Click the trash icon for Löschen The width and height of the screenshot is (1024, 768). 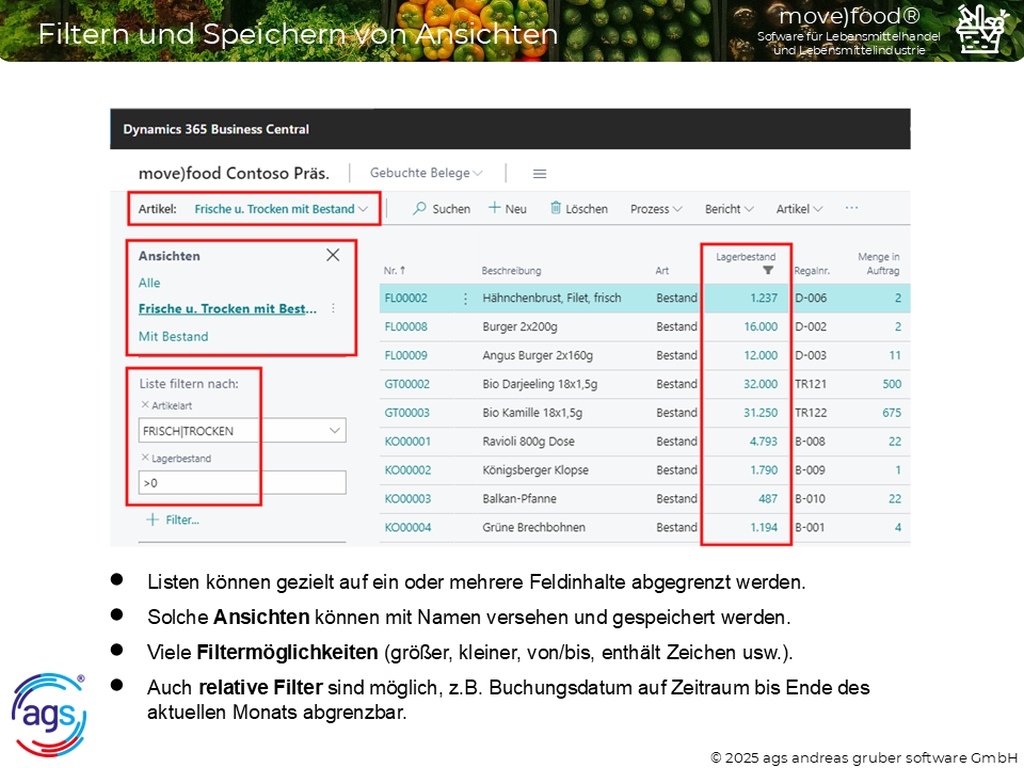pyautogui.click(x=556, y=208)
